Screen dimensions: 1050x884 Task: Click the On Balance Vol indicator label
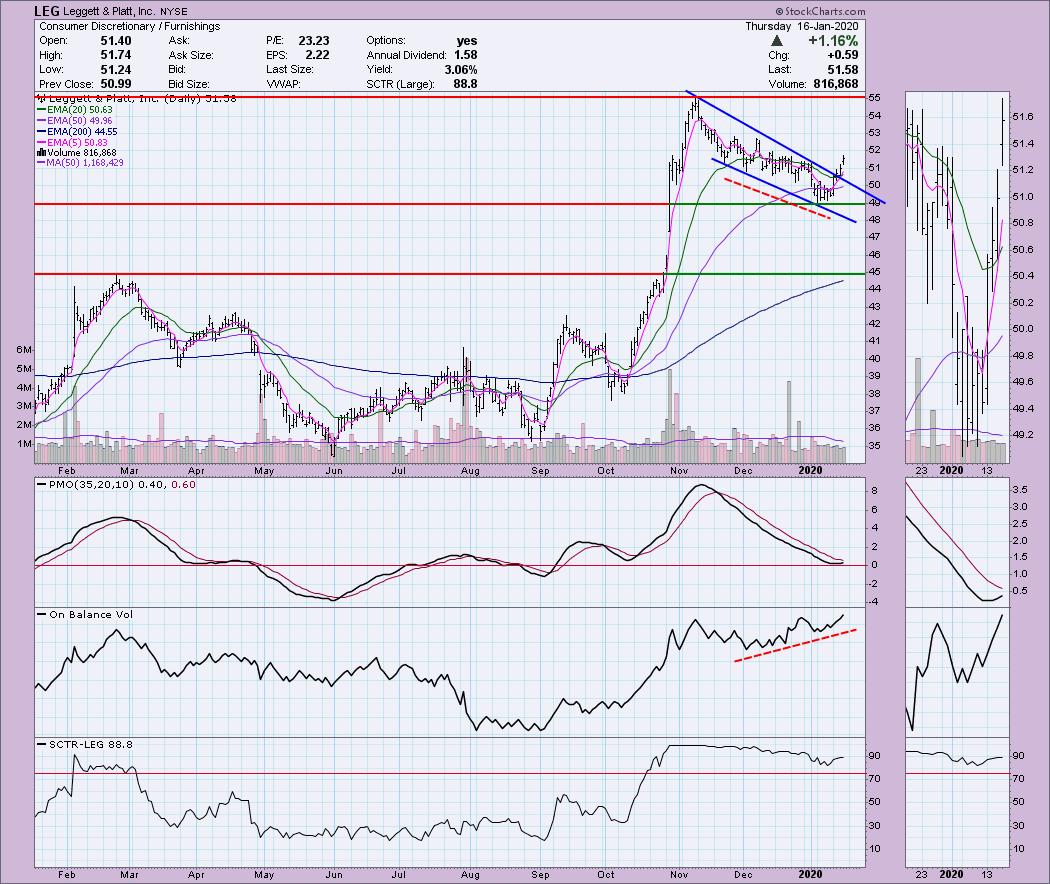(x=91, y=614)
